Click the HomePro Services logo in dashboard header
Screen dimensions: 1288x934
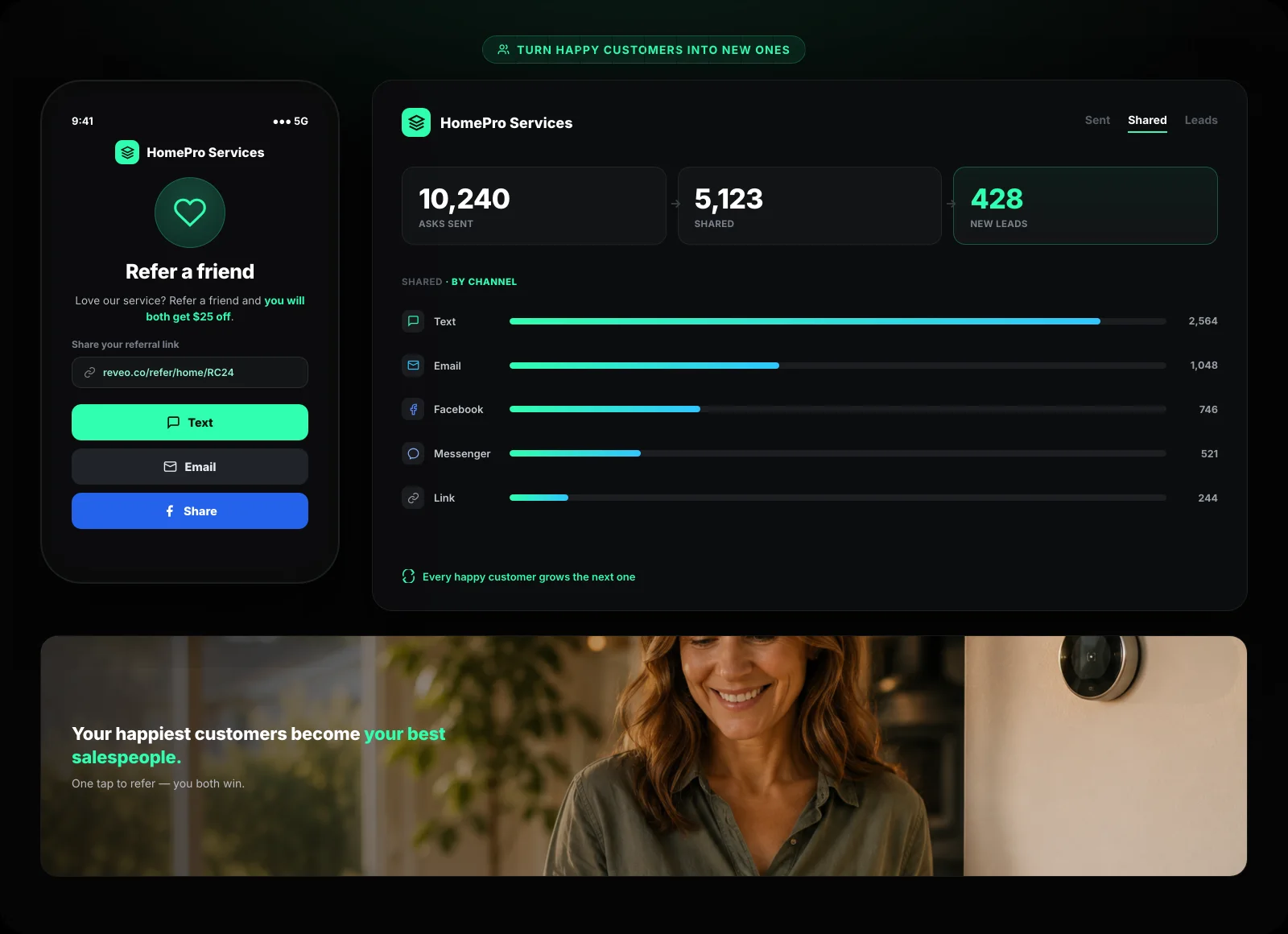416,122
